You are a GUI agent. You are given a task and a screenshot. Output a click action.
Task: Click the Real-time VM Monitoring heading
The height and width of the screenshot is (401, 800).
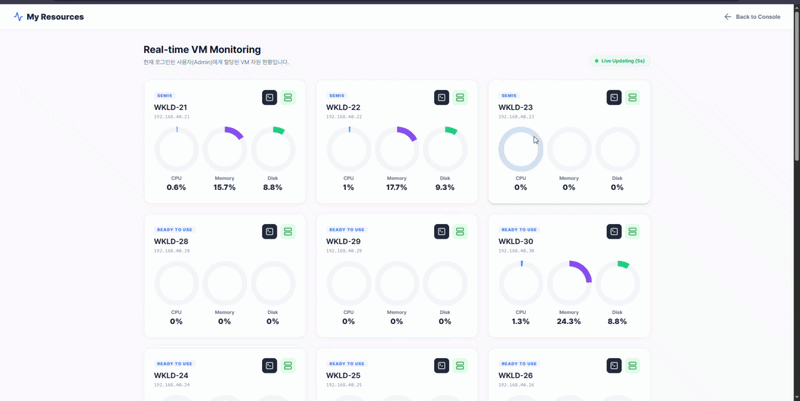pyautogui.click(x=202, y=49)
